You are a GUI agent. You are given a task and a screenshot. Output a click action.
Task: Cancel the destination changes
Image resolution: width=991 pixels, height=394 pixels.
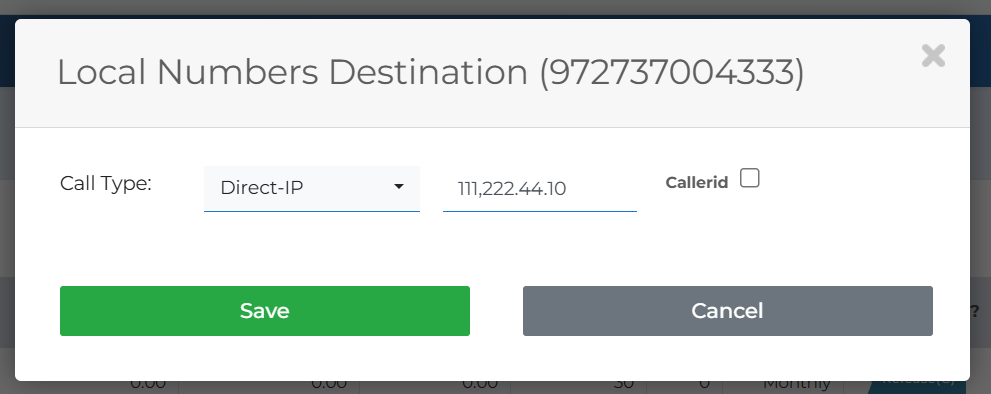tap(727, 311)
